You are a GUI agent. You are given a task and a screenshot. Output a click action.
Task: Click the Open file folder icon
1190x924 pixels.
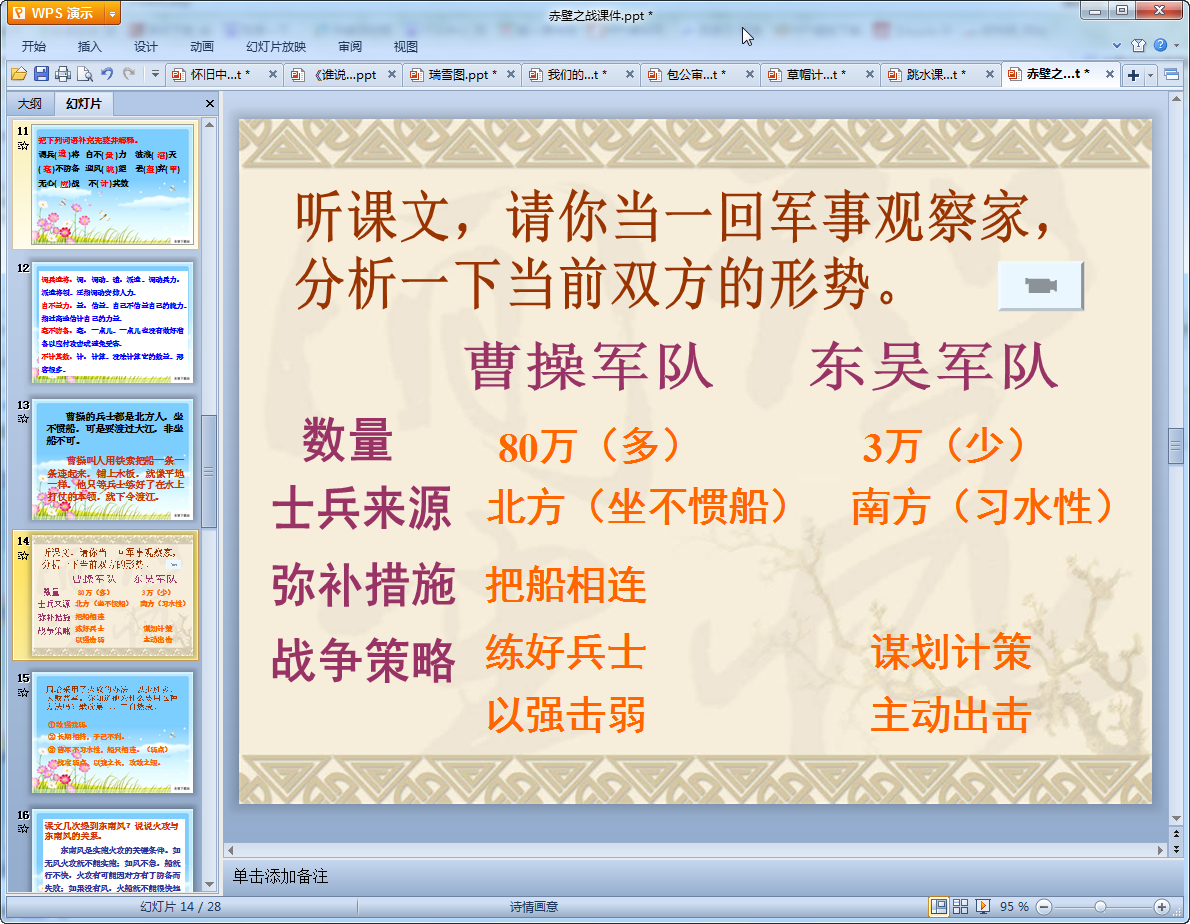coord(19,74)
